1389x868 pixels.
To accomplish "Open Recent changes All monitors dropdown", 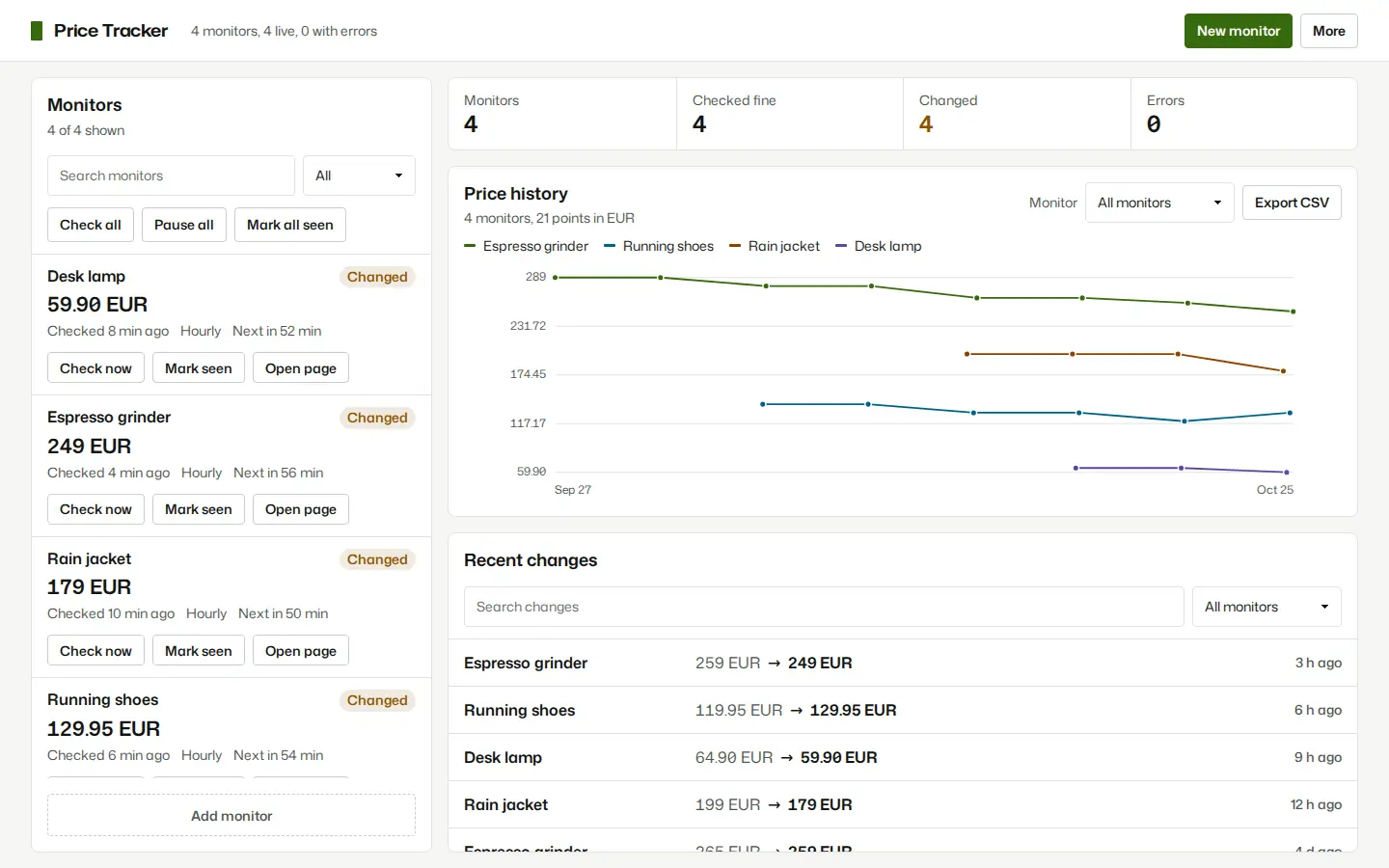I will [x=1266, y=607].
